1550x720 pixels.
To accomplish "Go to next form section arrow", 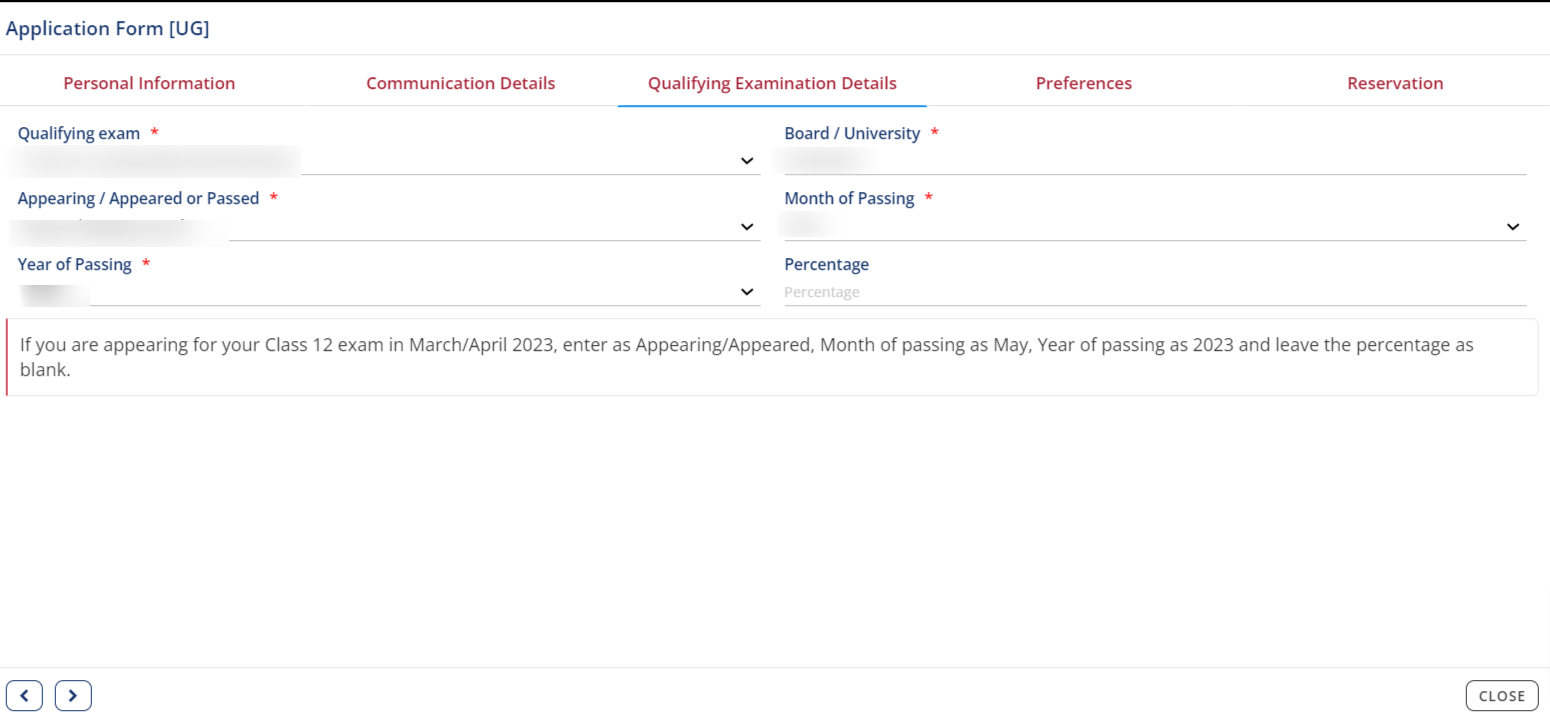I will coord(73,695).
